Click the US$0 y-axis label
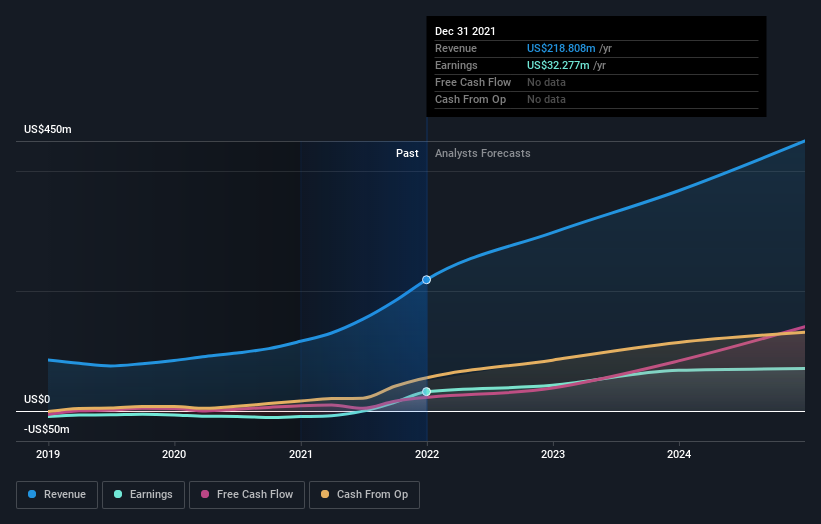The image size is (821, 524). point(37,399)
